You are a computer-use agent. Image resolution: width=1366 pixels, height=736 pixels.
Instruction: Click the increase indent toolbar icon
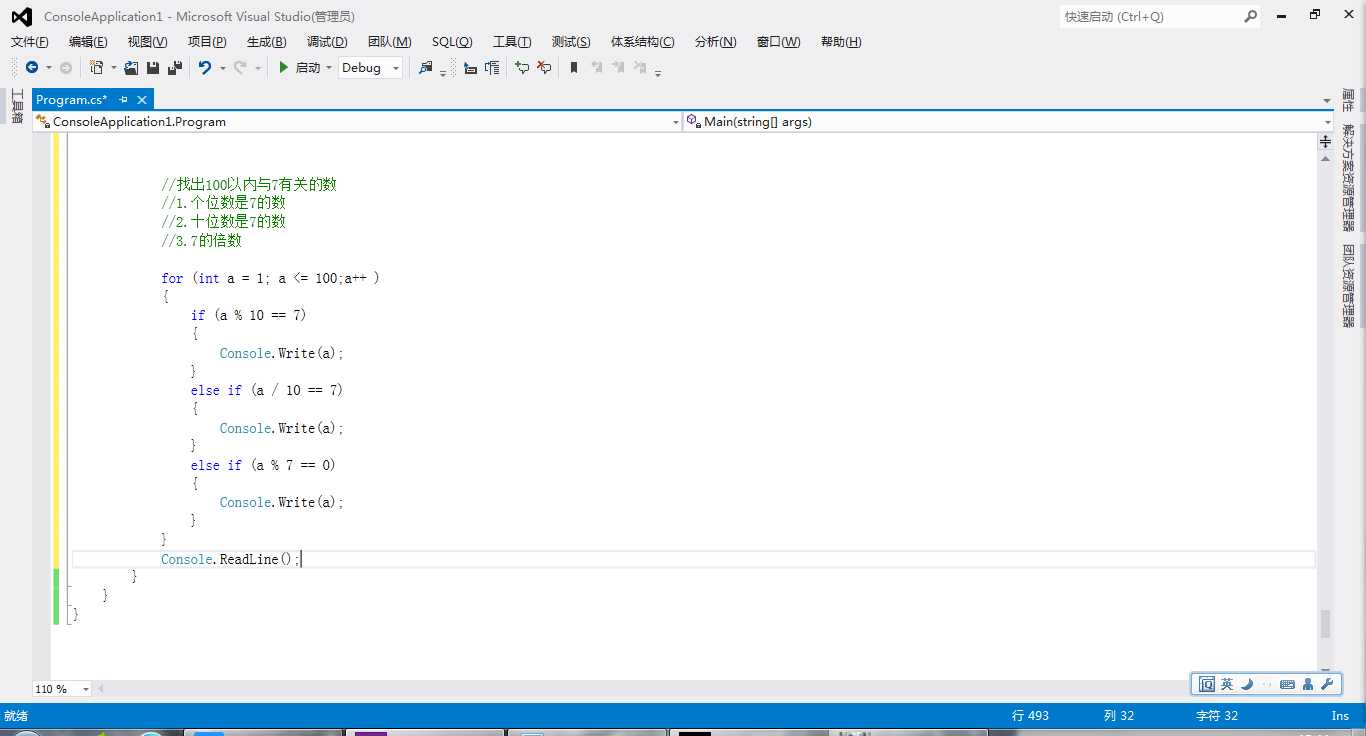click(492, 68)
